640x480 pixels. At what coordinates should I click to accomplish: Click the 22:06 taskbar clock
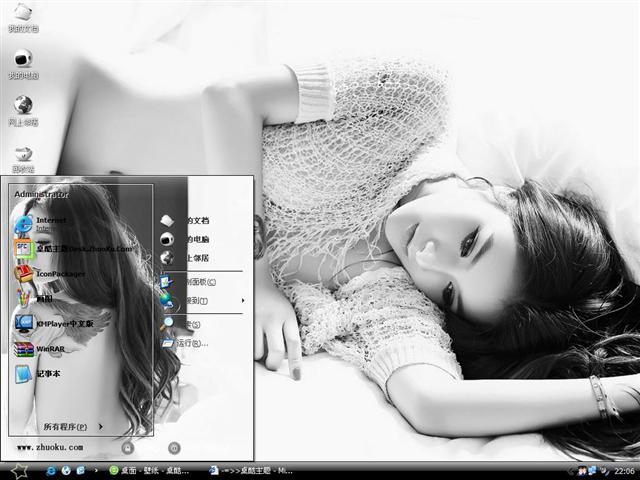click(624, 471)
